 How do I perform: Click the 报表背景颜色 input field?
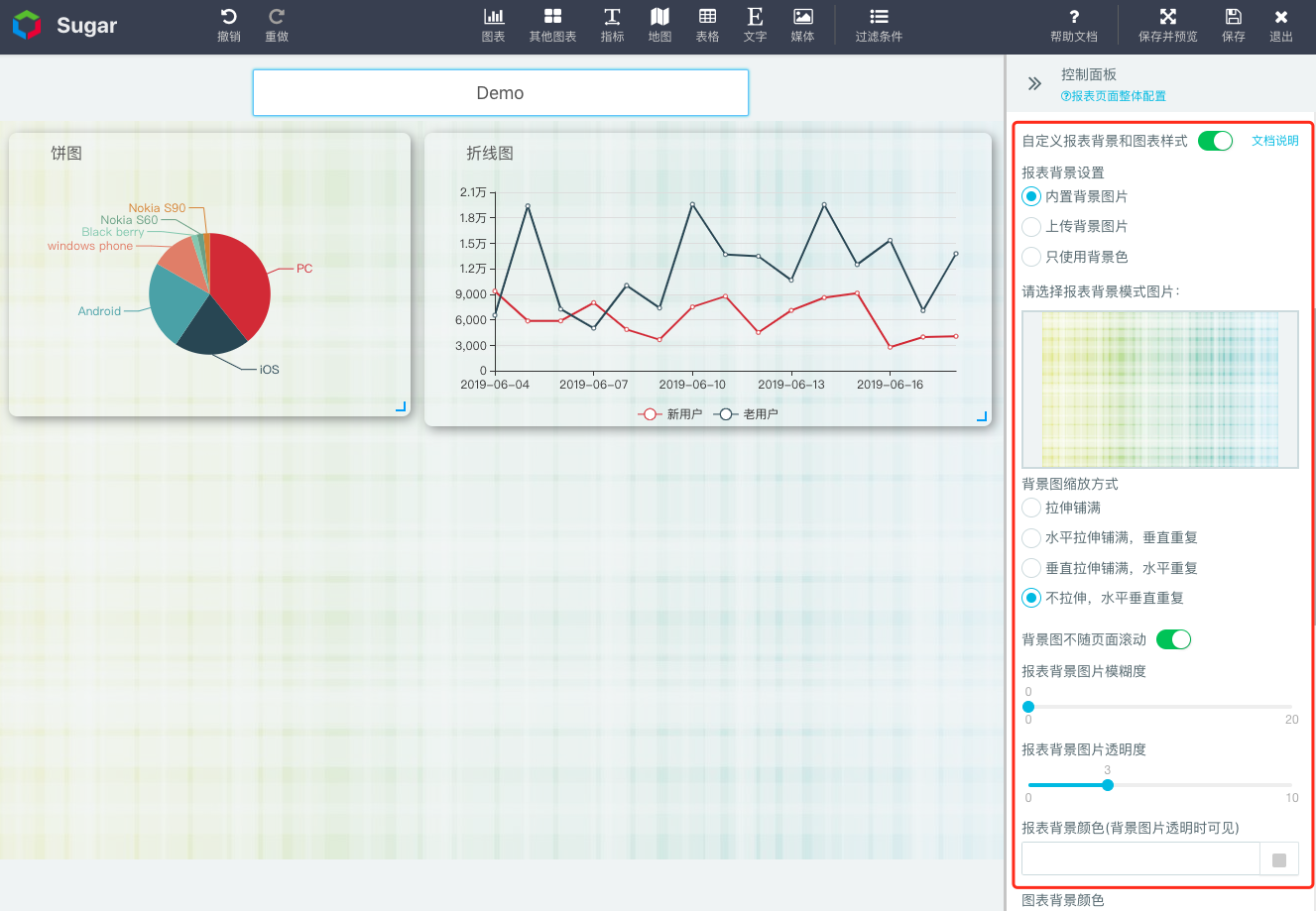1140,859
